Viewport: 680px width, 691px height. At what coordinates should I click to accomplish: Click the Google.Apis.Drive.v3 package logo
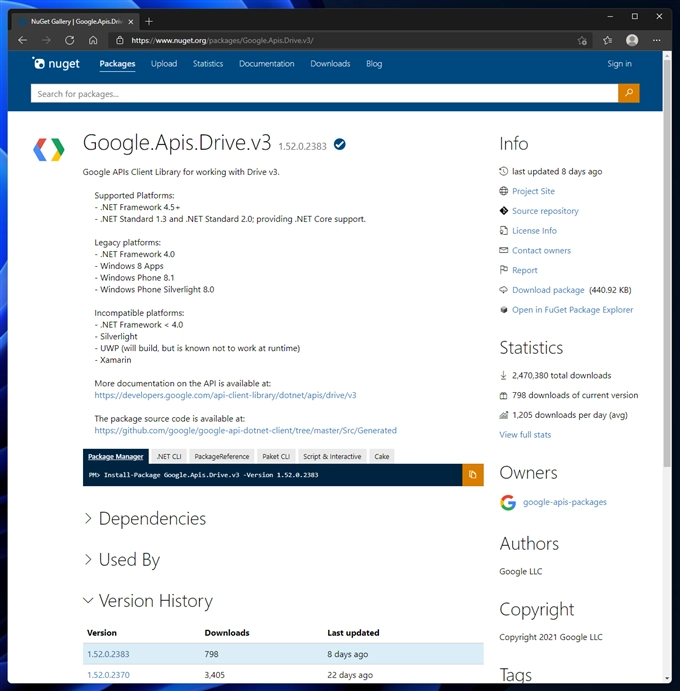tap(49, 150)
